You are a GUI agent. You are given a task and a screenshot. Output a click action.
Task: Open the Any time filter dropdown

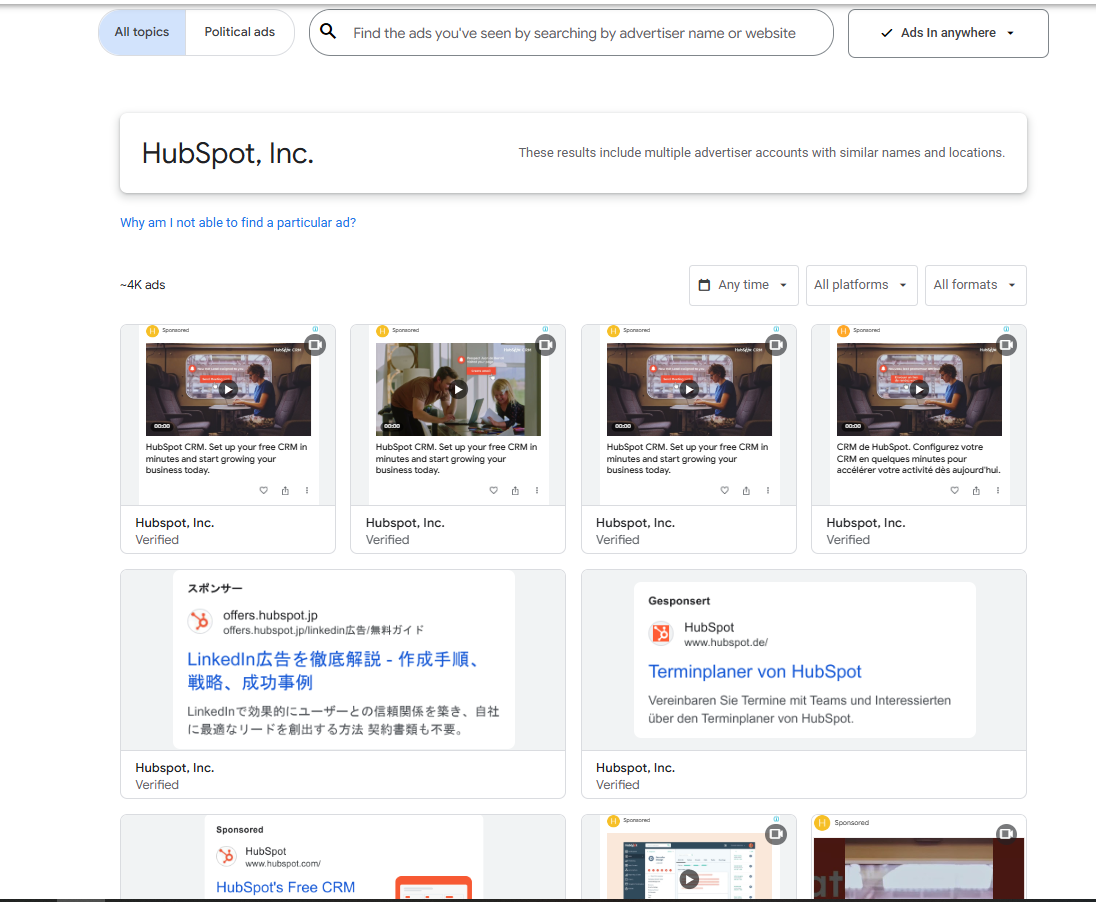(743, 285)
